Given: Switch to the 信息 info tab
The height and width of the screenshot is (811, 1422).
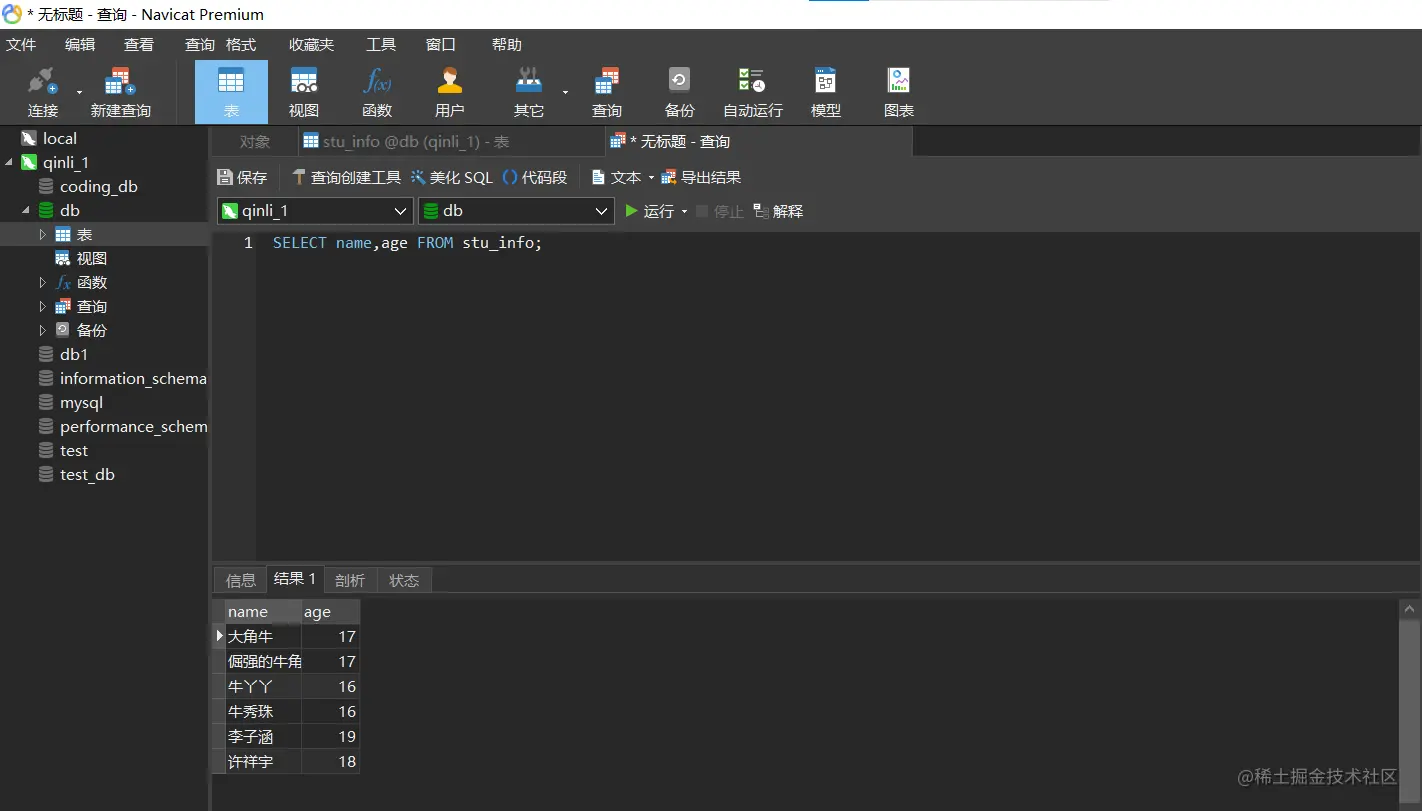Looking at the screenshot, I should [241, 580].
